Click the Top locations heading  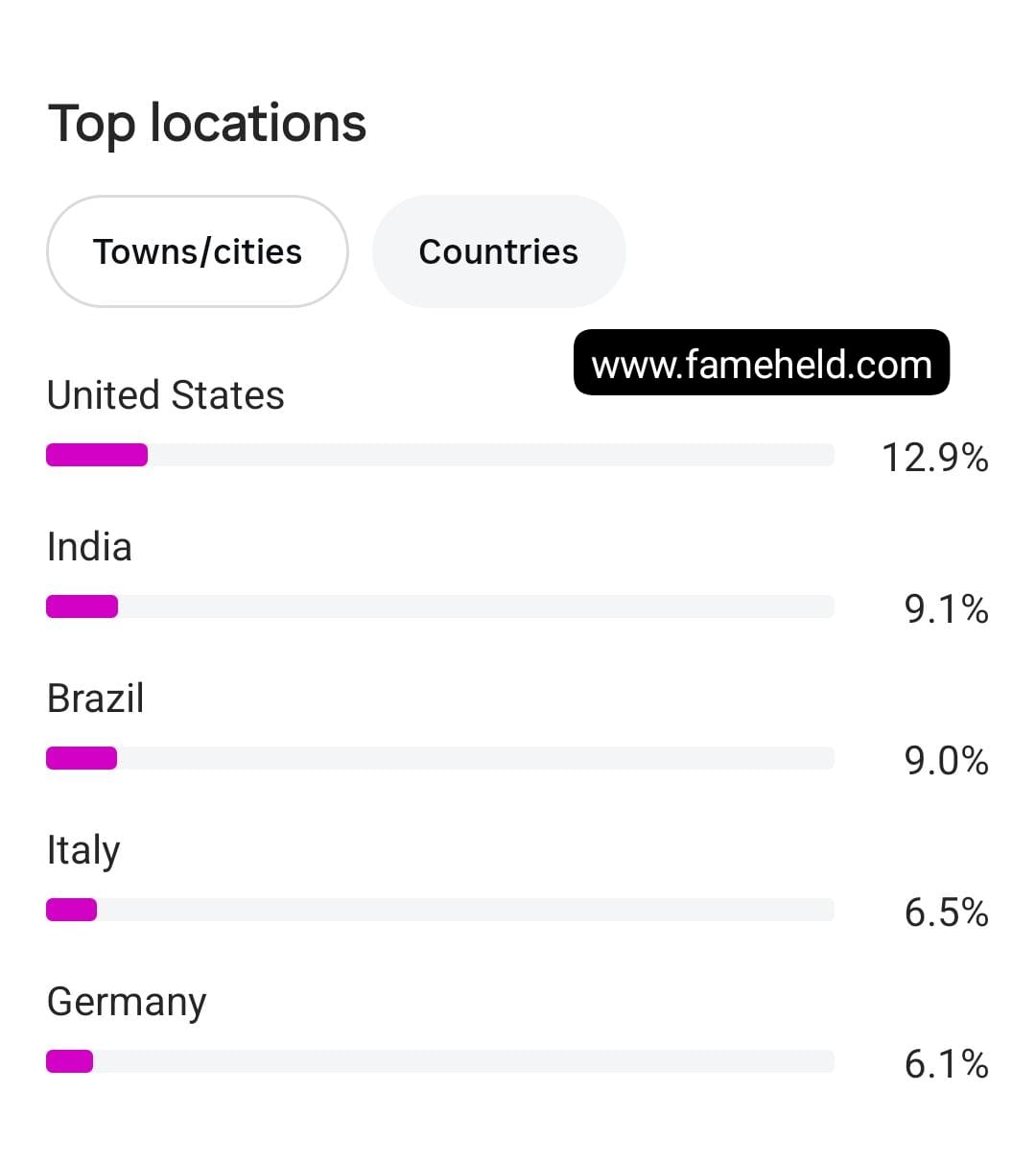coord(207,124)
